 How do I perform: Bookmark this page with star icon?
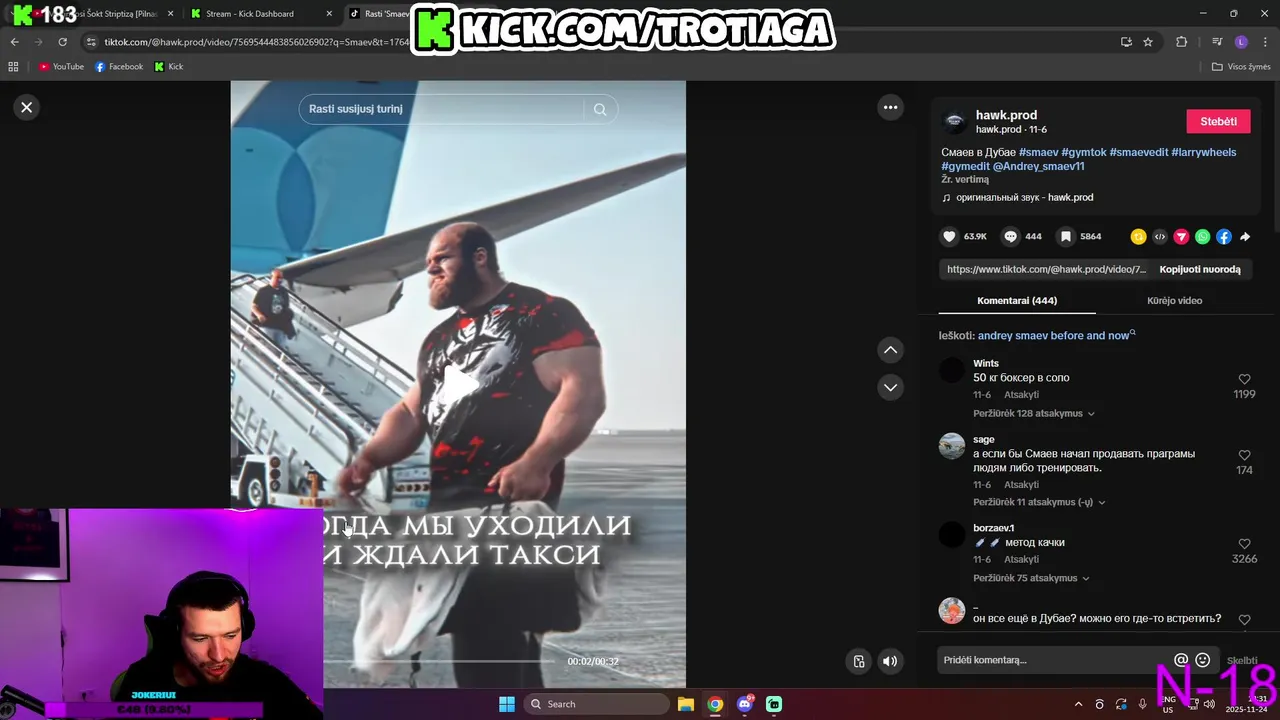(x=1148, y=42)
